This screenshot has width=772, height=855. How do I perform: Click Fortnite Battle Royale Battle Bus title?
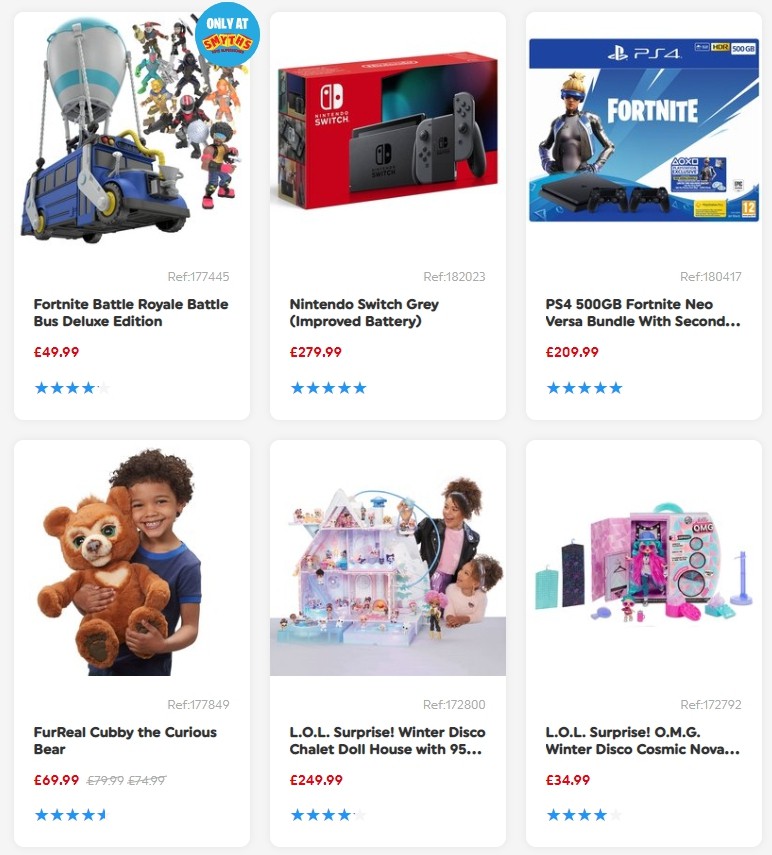pyautogui.click(x=131, y=312)
